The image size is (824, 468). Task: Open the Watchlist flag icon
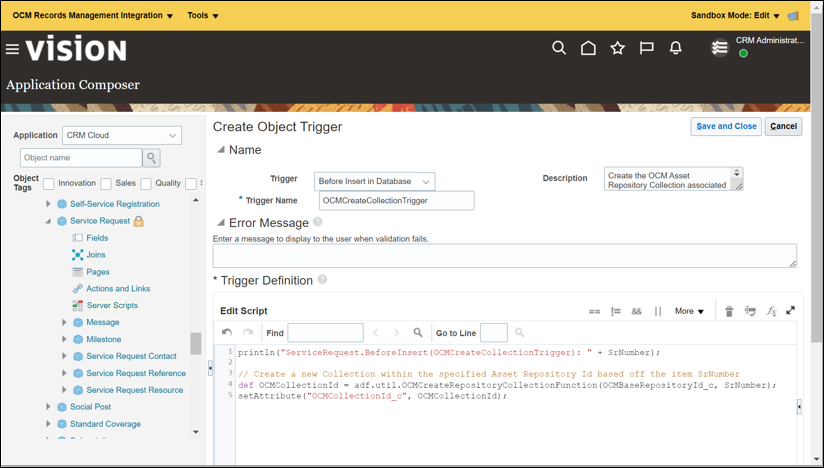(646, 48)
